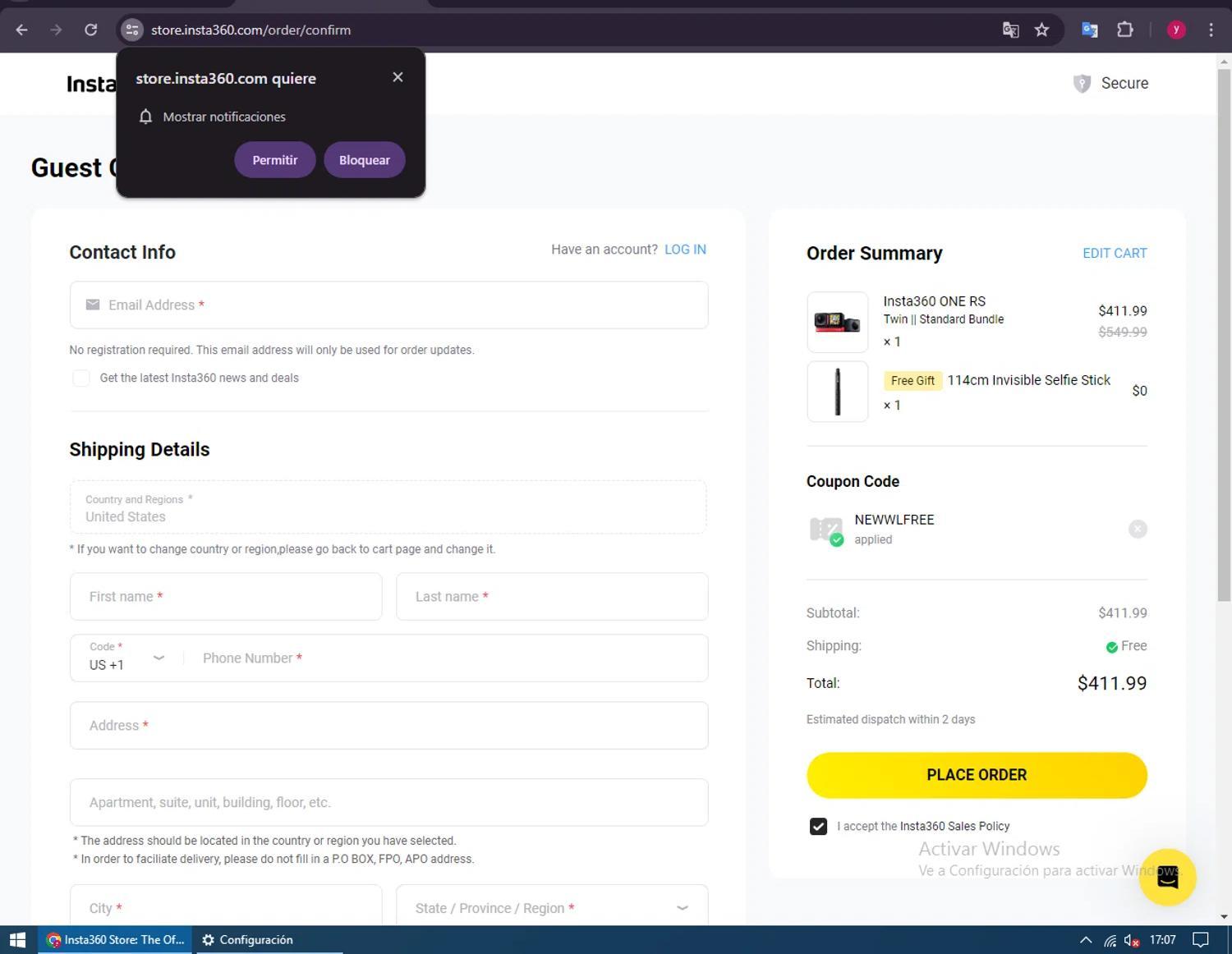1232x954 pixels.
Task: Focus the Apartment, suite, unit field
Action: point(389,803)
